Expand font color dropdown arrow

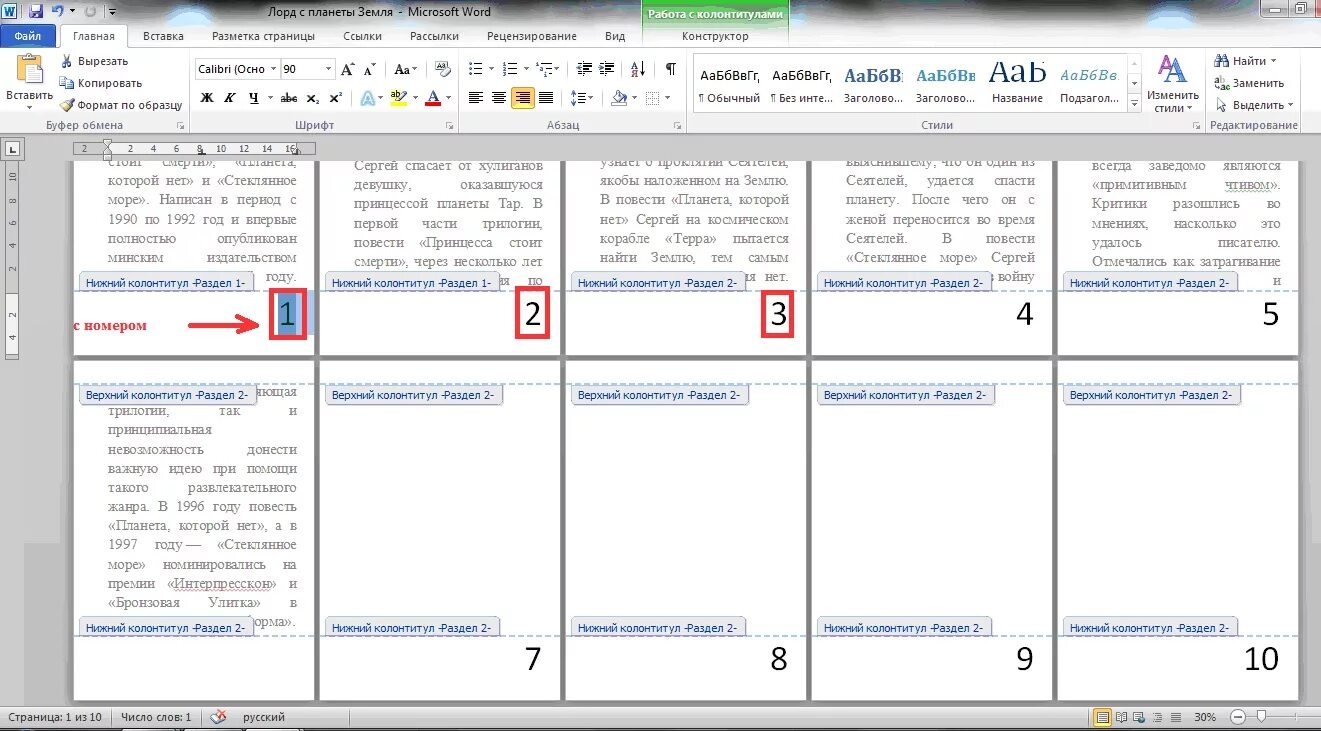click(447, 98)
